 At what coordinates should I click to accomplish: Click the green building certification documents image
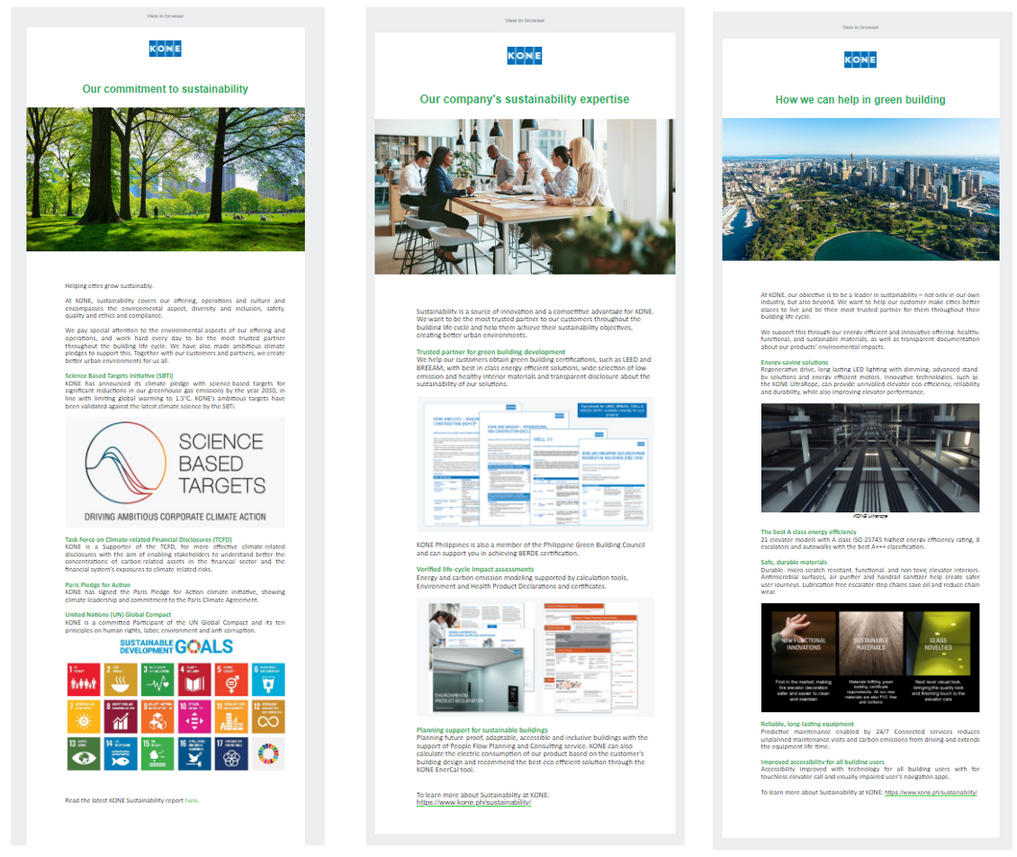coord(535,465)
